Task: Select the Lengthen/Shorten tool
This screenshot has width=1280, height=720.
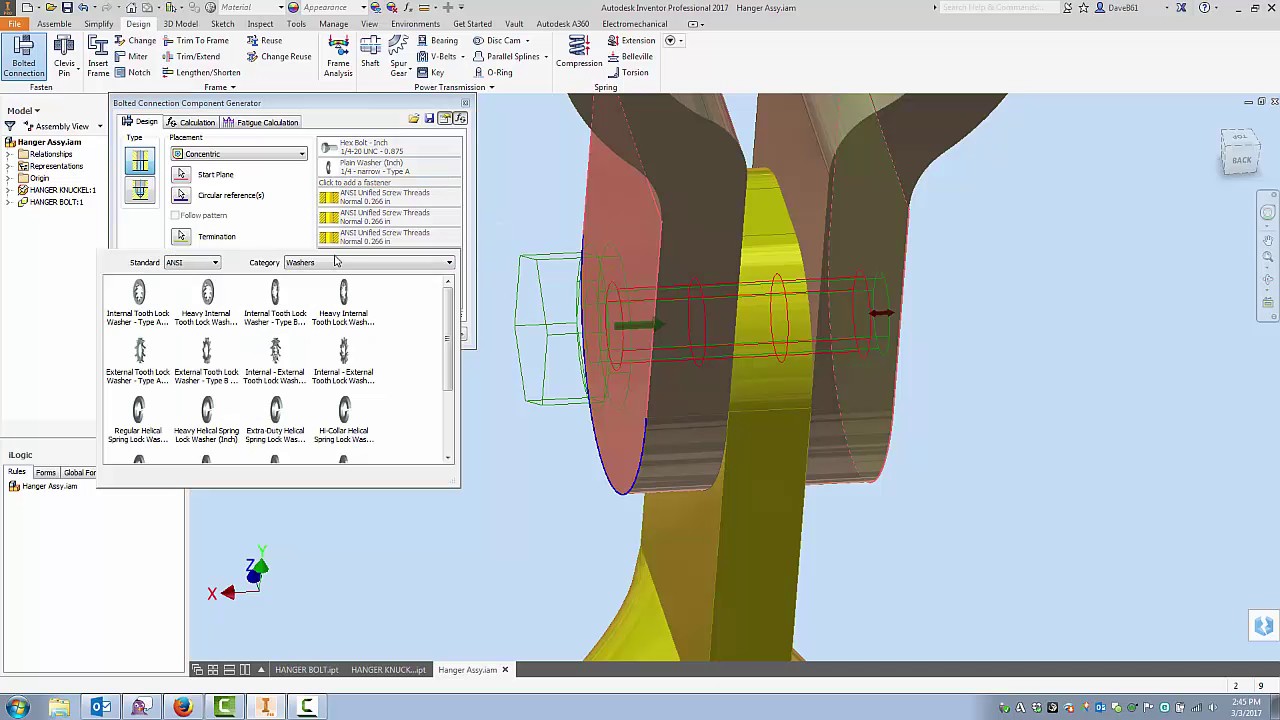Action: (201, 73)
